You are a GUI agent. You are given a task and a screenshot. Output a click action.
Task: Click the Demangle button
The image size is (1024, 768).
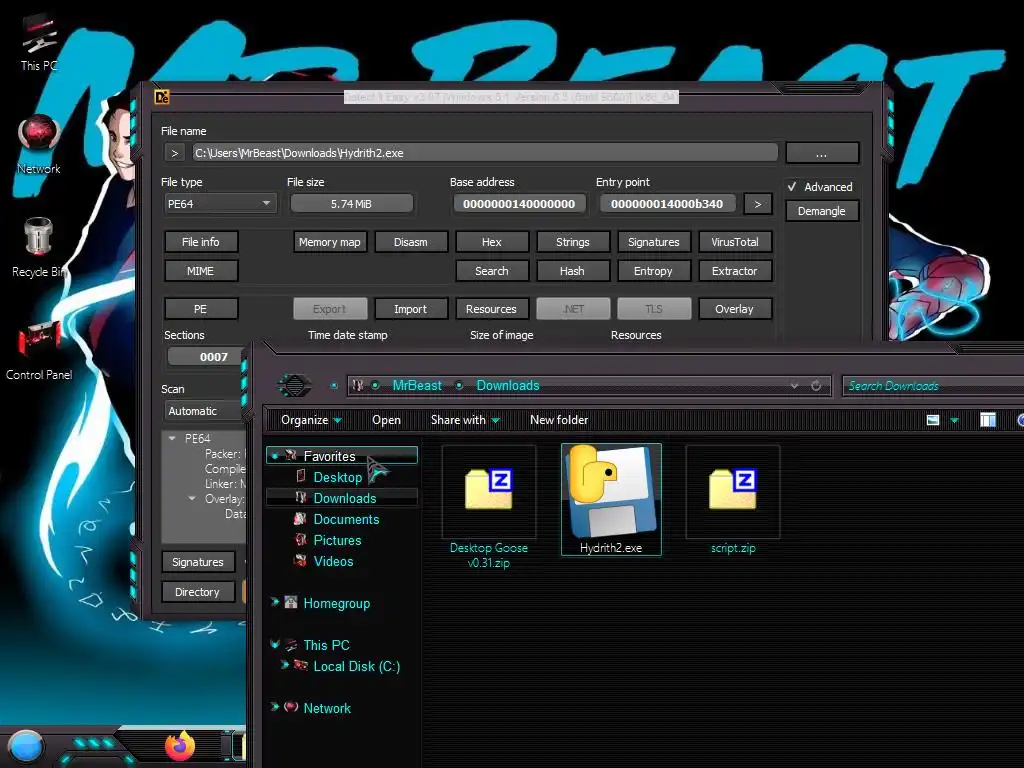tap(822, 211)
